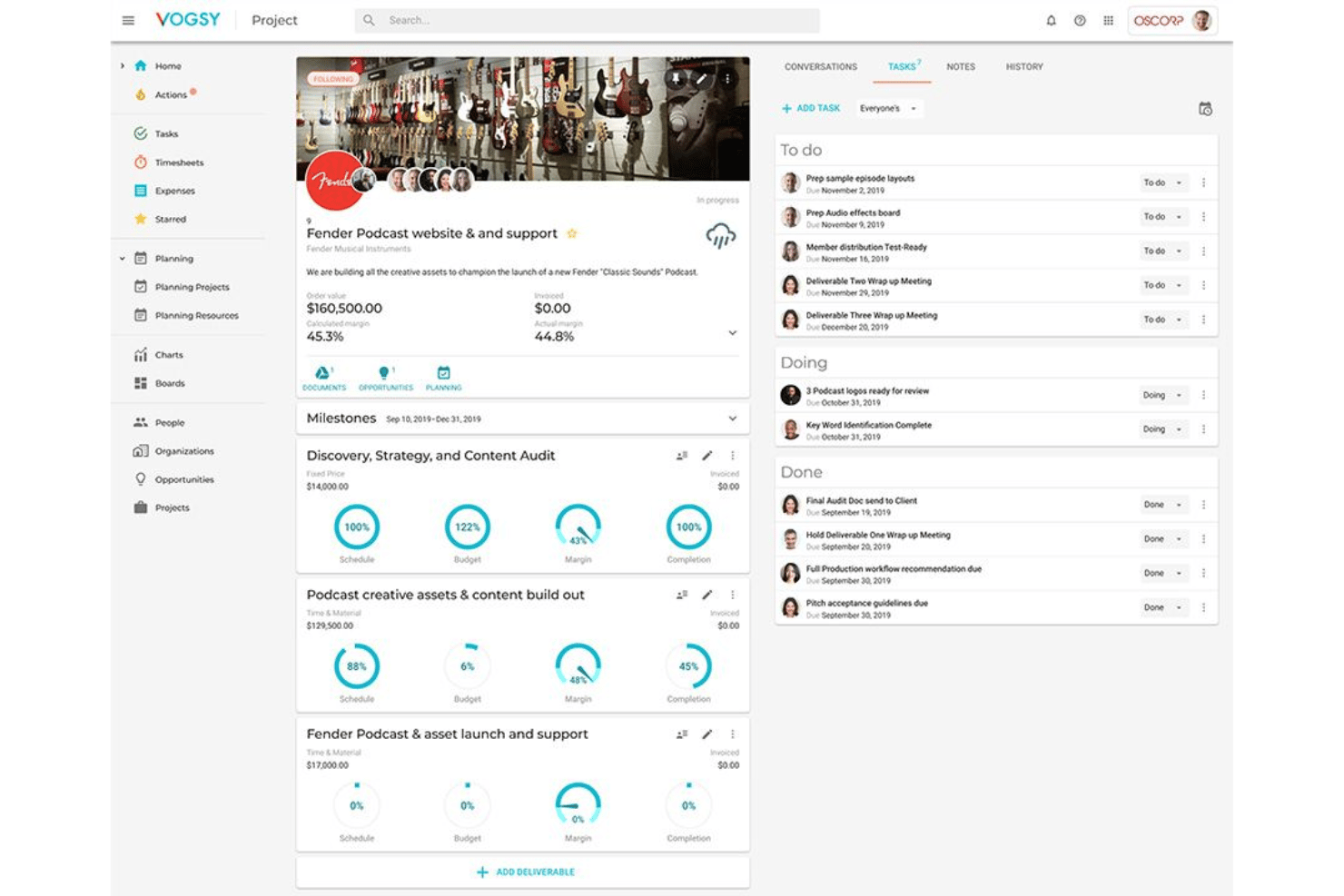Open status dropdown for Prep sample episode layouts
The width and height of the screenshot is (1344, 896).
[x=1163, y=182]
